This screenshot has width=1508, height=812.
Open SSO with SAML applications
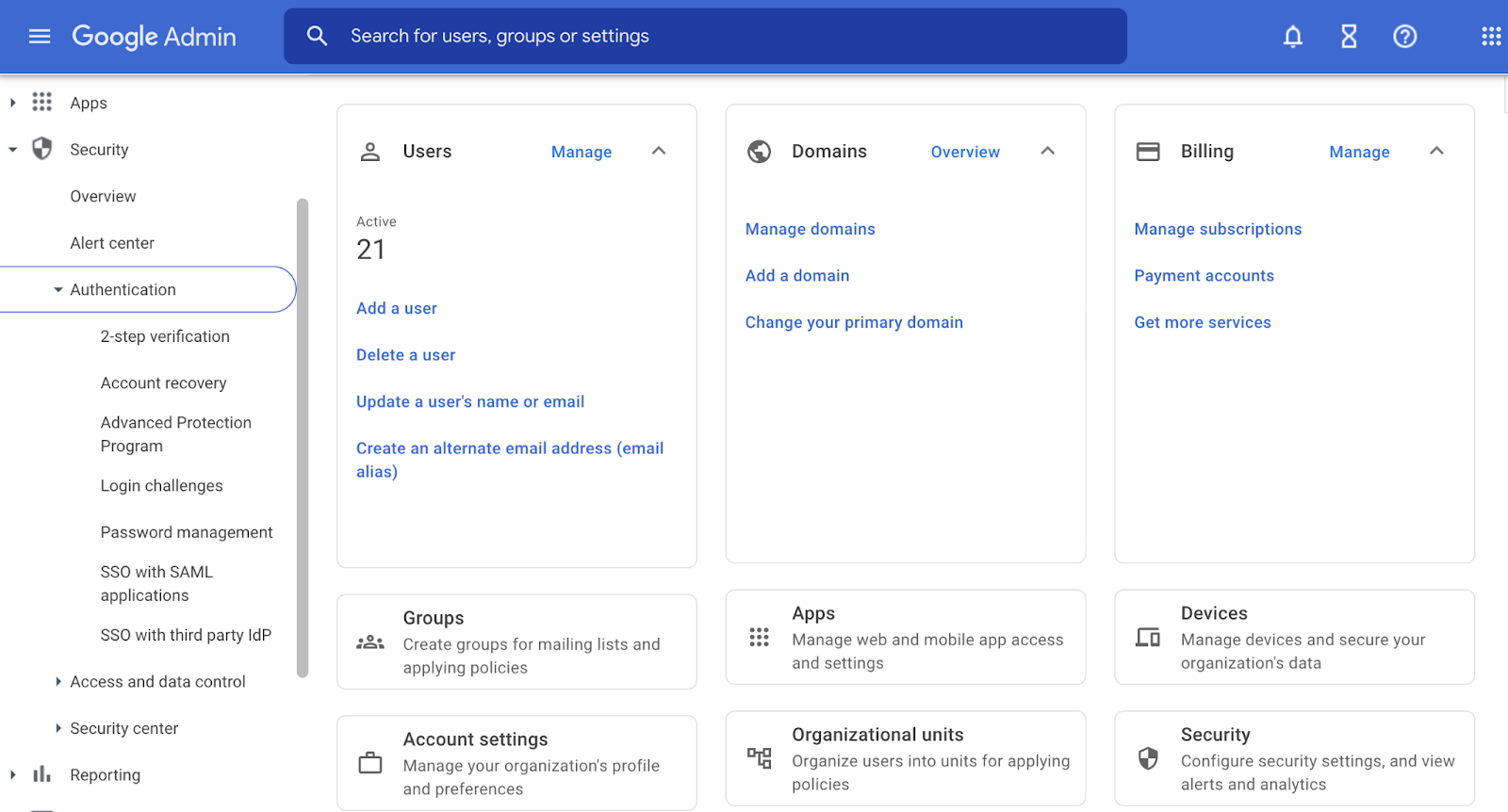(x=156, y=583)
